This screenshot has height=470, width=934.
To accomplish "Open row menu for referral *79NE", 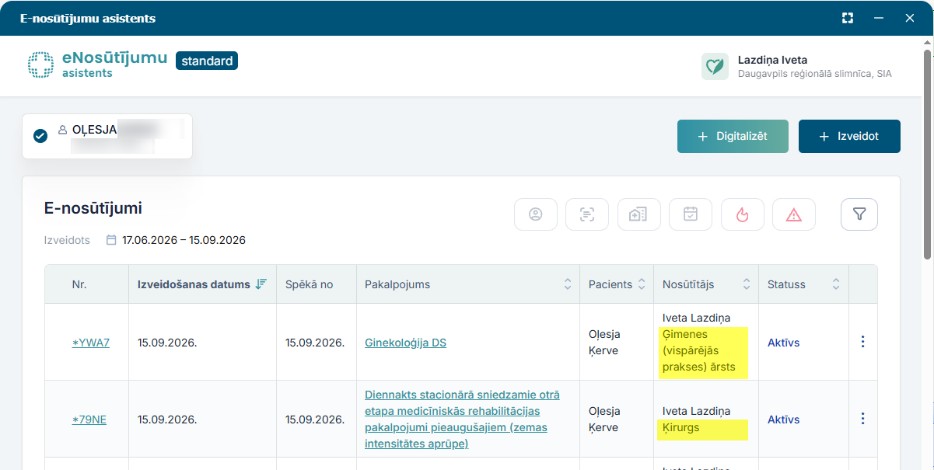I will coord(863,419).
